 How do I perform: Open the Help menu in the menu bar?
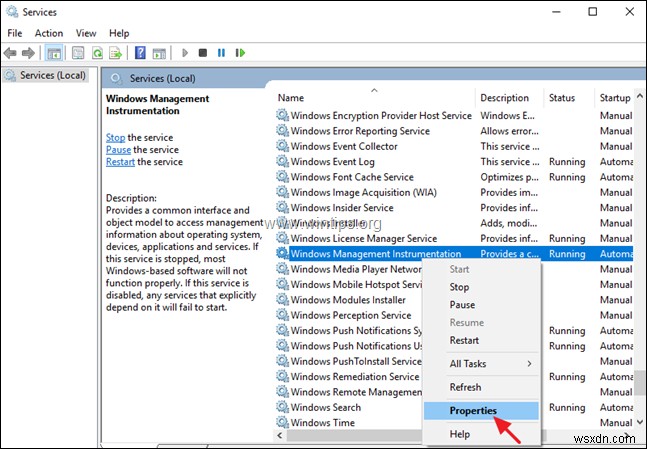click(119, 33)
